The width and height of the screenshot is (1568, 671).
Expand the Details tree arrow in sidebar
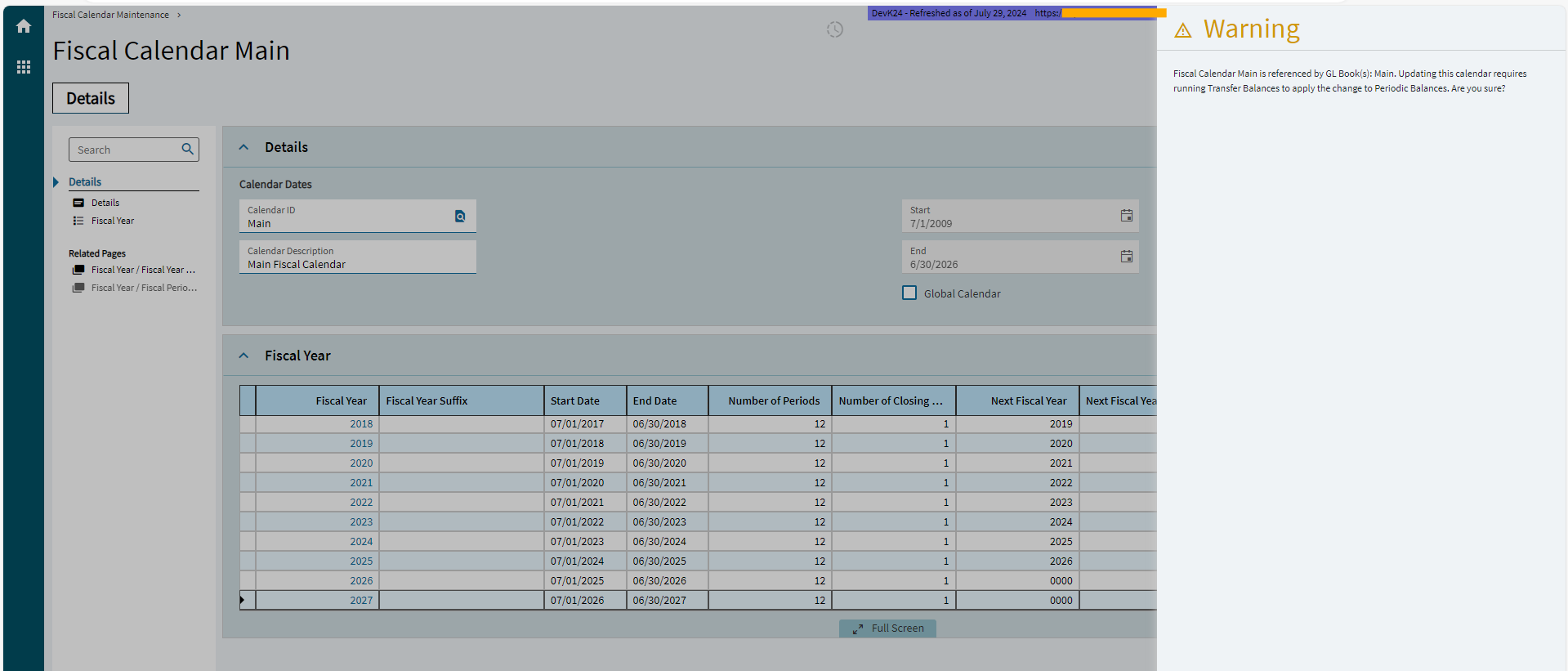[56, 182]
